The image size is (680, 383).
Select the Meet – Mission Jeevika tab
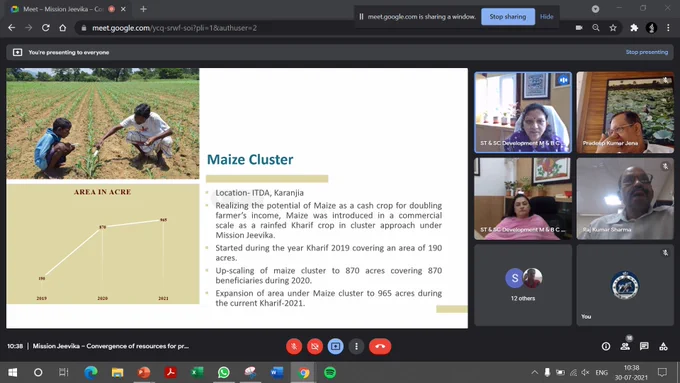[63, 9]
